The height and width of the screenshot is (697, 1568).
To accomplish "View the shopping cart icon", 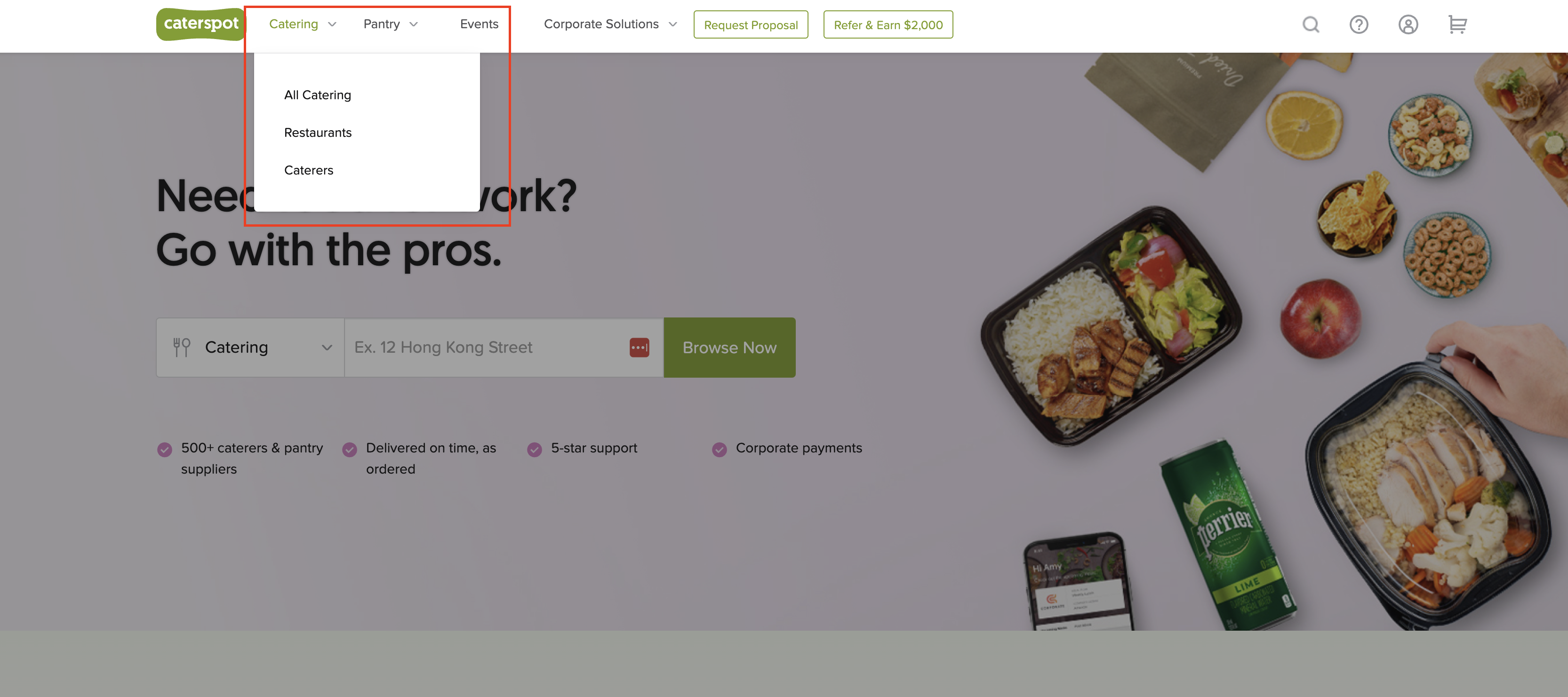I will tap(1457, 25).
